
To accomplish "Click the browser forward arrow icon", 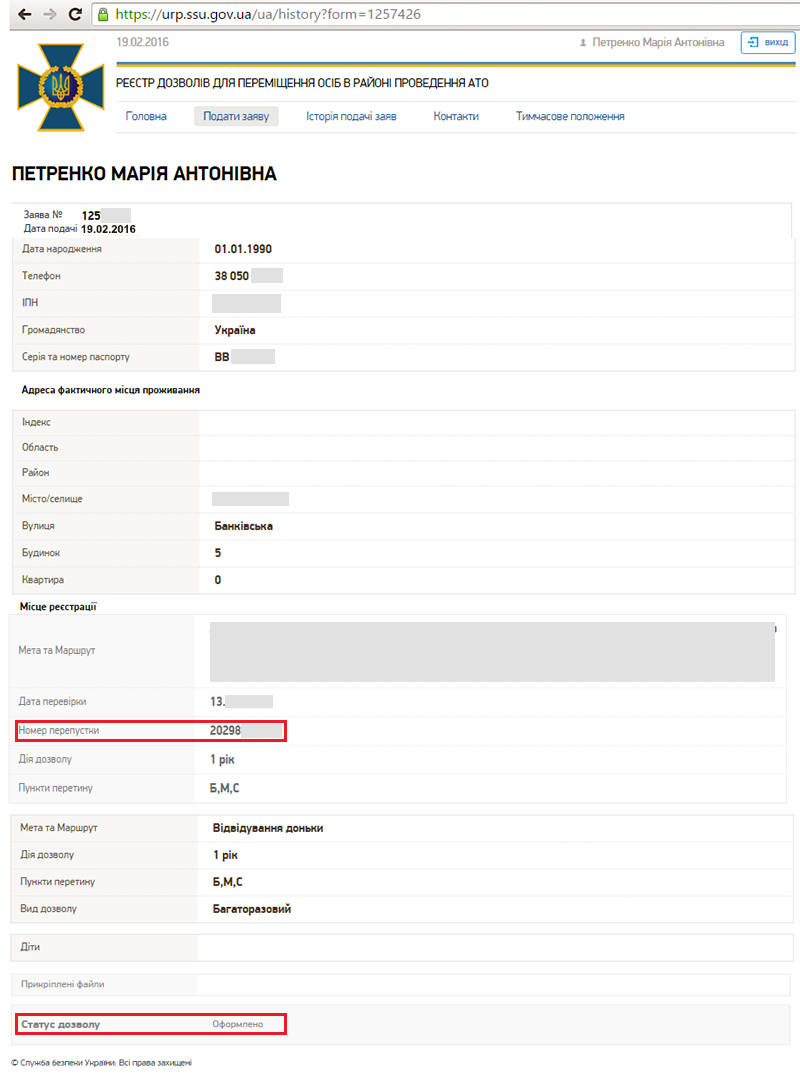I will tap(50, 14).
